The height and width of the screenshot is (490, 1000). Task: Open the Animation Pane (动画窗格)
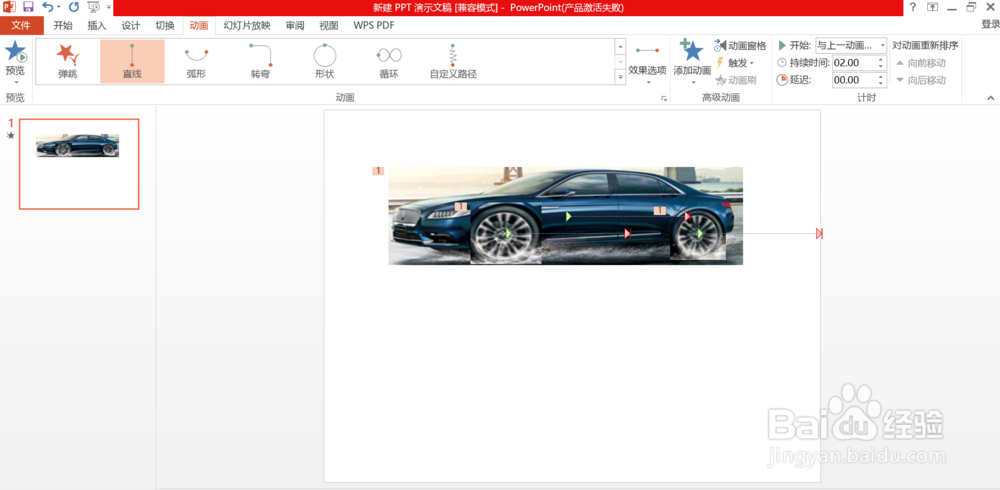740,45
